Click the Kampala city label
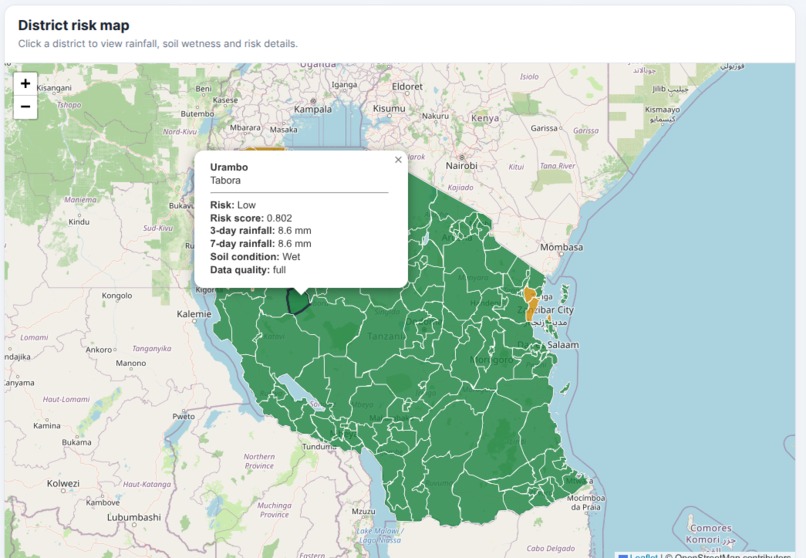Screen dimensions: 806x558 pyautogui.click(x=313, y=109)
